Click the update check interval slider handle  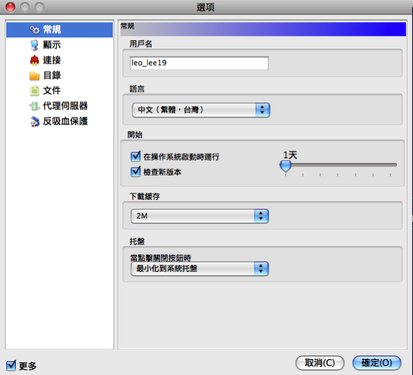pos(285,166)
